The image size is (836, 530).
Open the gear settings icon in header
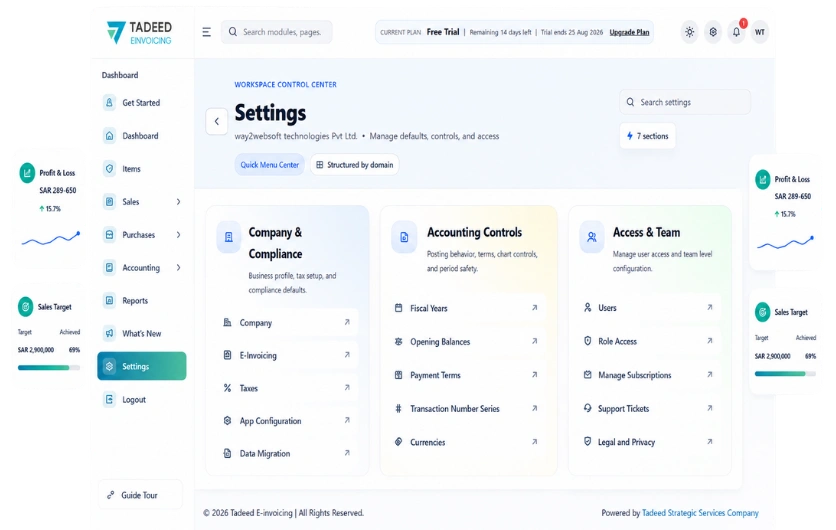(713, 32)
